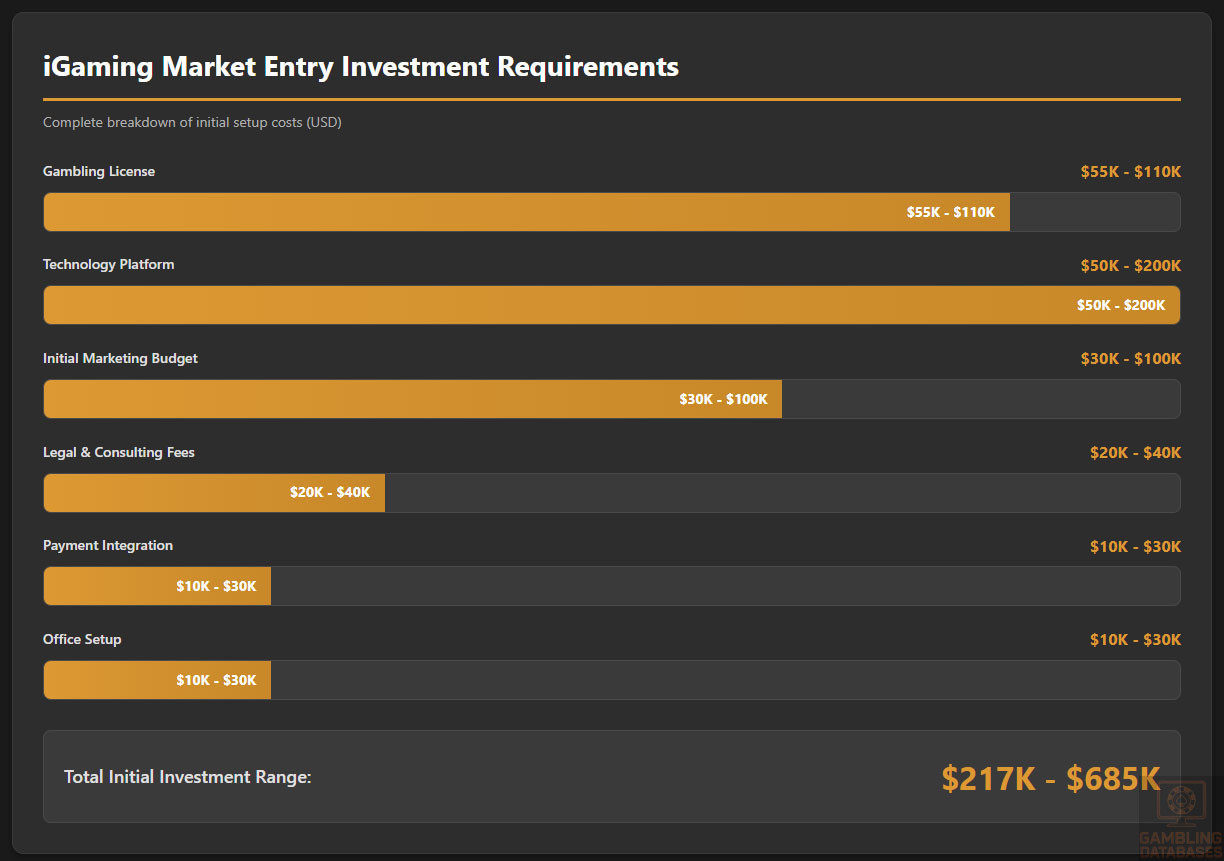Click the Legal & Consulting Fees bar
Image resolution: width=1224 pixels, height=861 pixels.
[x=214, y=493]
